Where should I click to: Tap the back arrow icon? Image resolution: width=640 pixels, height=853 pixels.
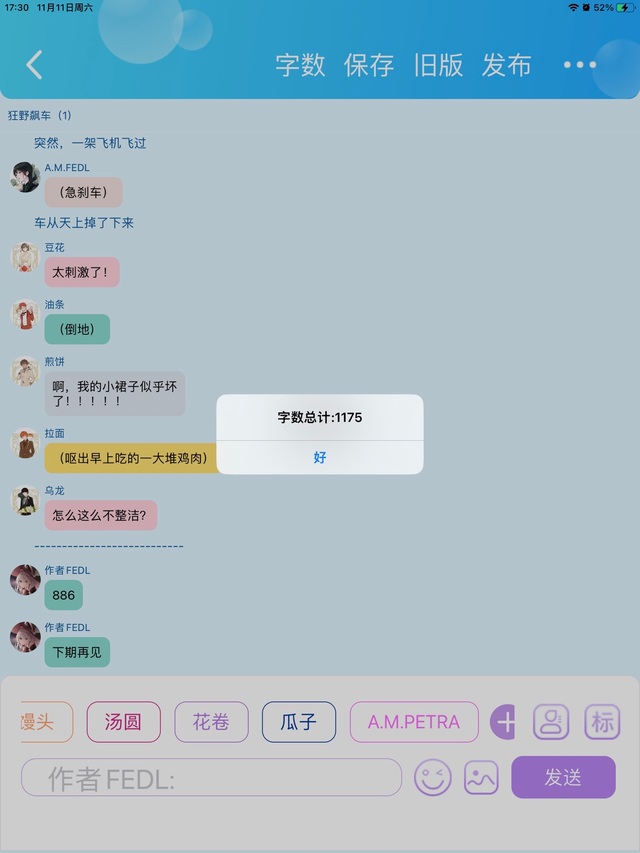tap(34, 65)
